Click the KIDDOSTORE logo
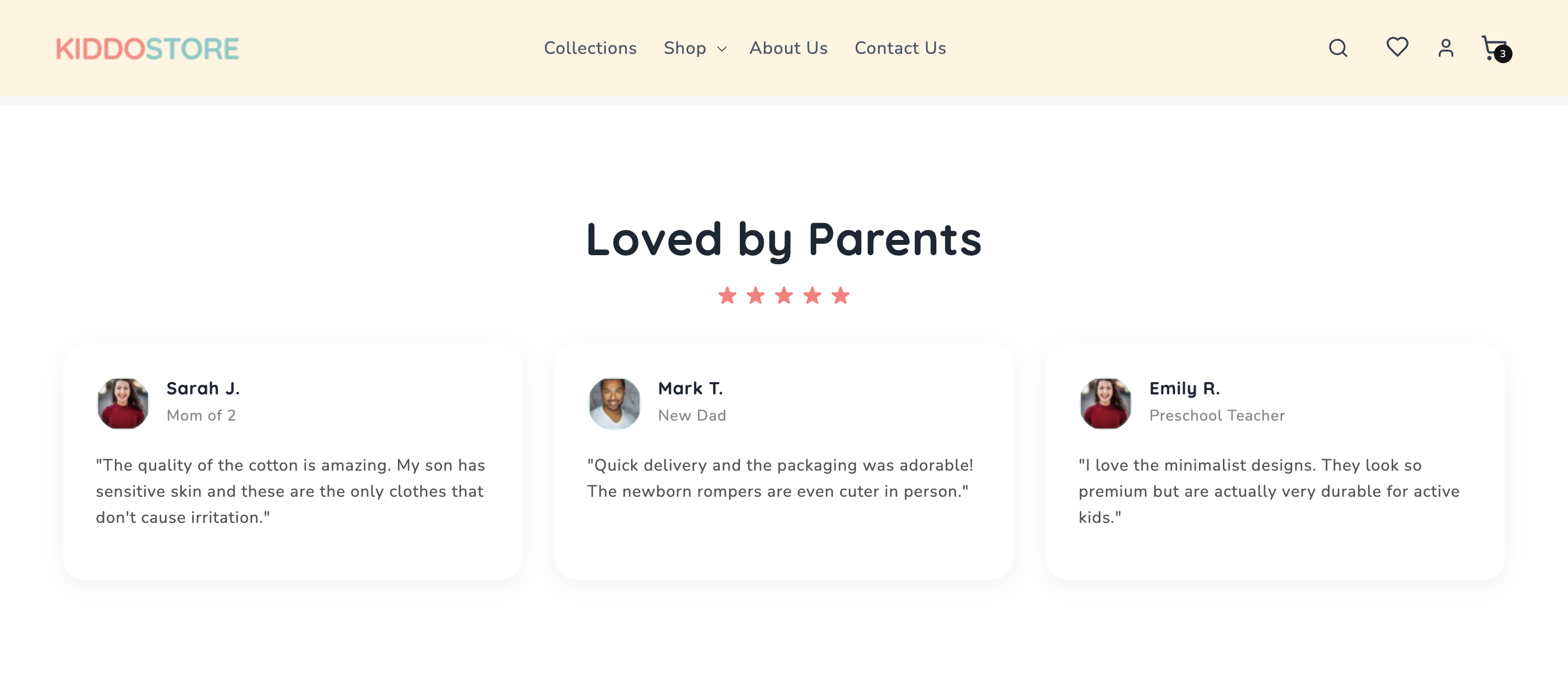This screenshot has width=1568, height=691. pyautogui.click(x=148, y=48)
